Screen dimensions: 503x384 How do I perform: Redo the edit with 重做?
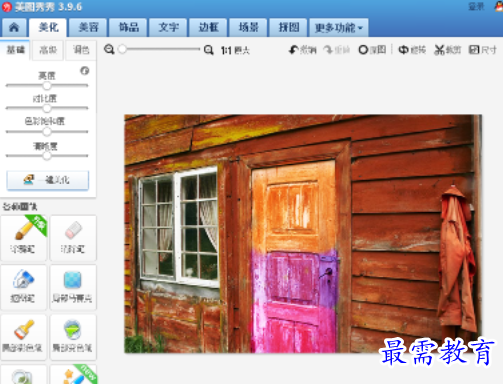coord(337,50)
